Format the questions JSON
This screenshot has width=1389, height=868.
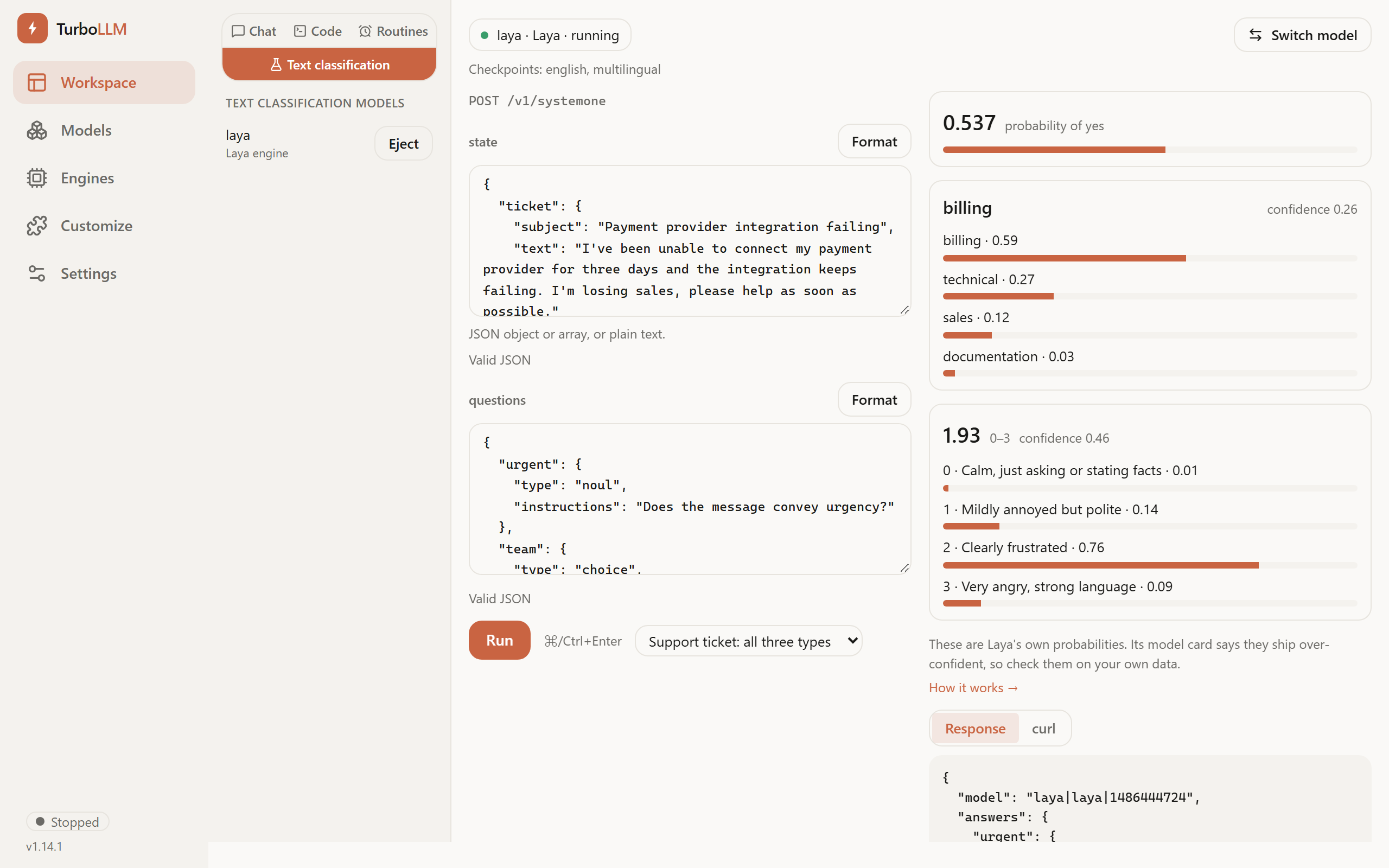tap(874, 400)
